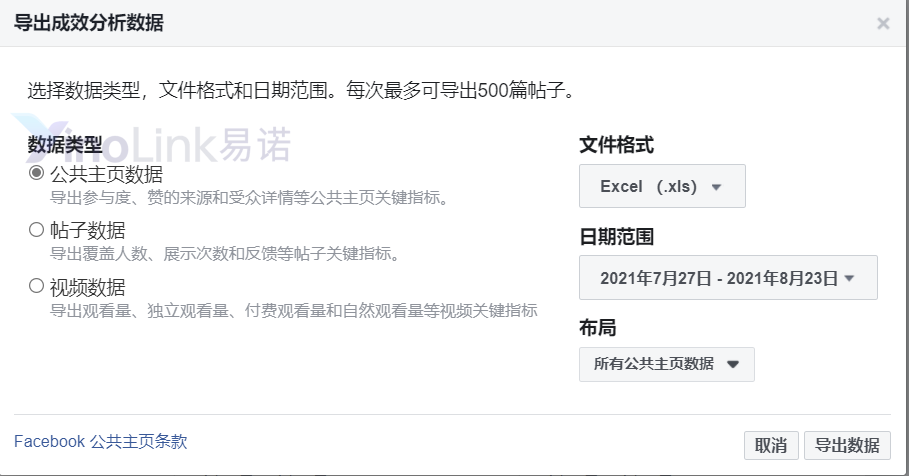Viewport: 909px width, 476px height.
Task: Click the description under 公共主页数据 option
Action: point(249,198)
